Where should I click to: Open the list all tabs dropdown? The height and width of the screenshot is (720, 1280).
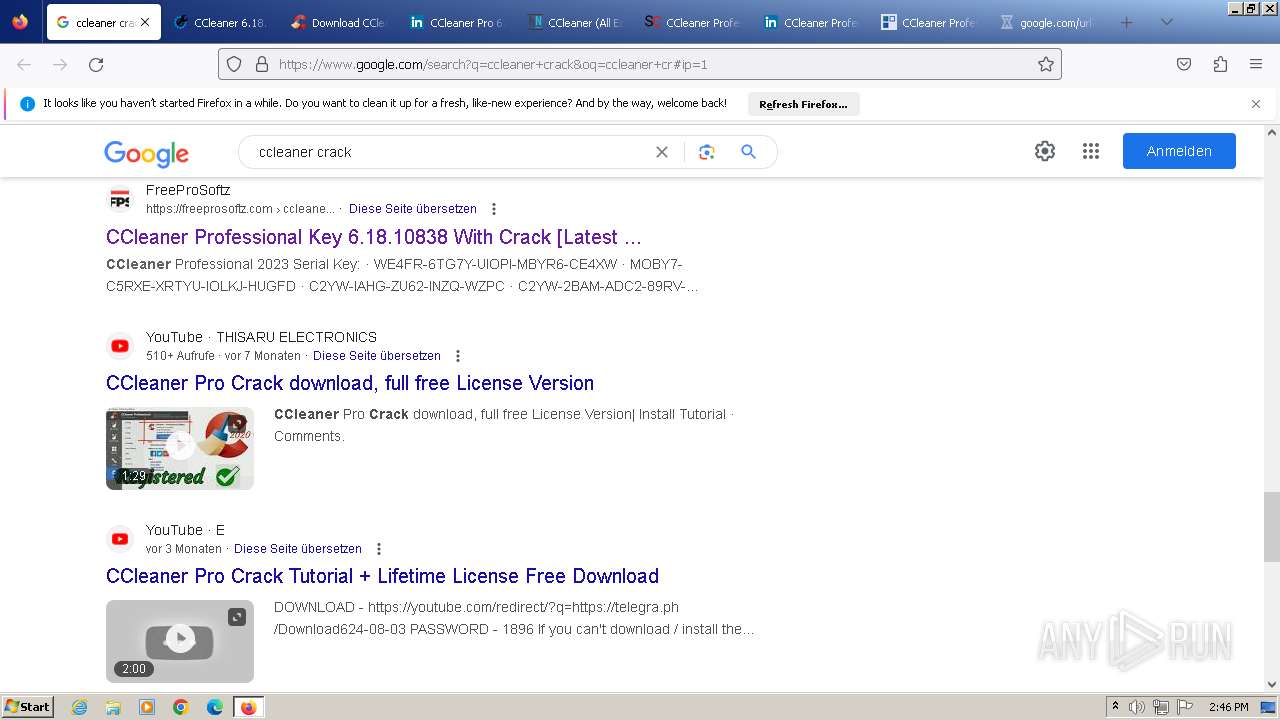coord(1166,22)
